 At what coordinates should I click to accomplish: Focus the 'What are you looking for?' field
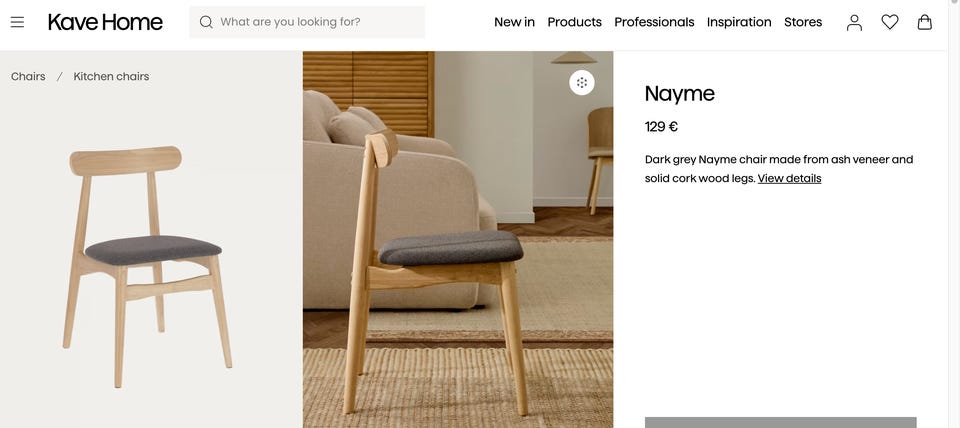pyautogui.click(x=307, y=22)
